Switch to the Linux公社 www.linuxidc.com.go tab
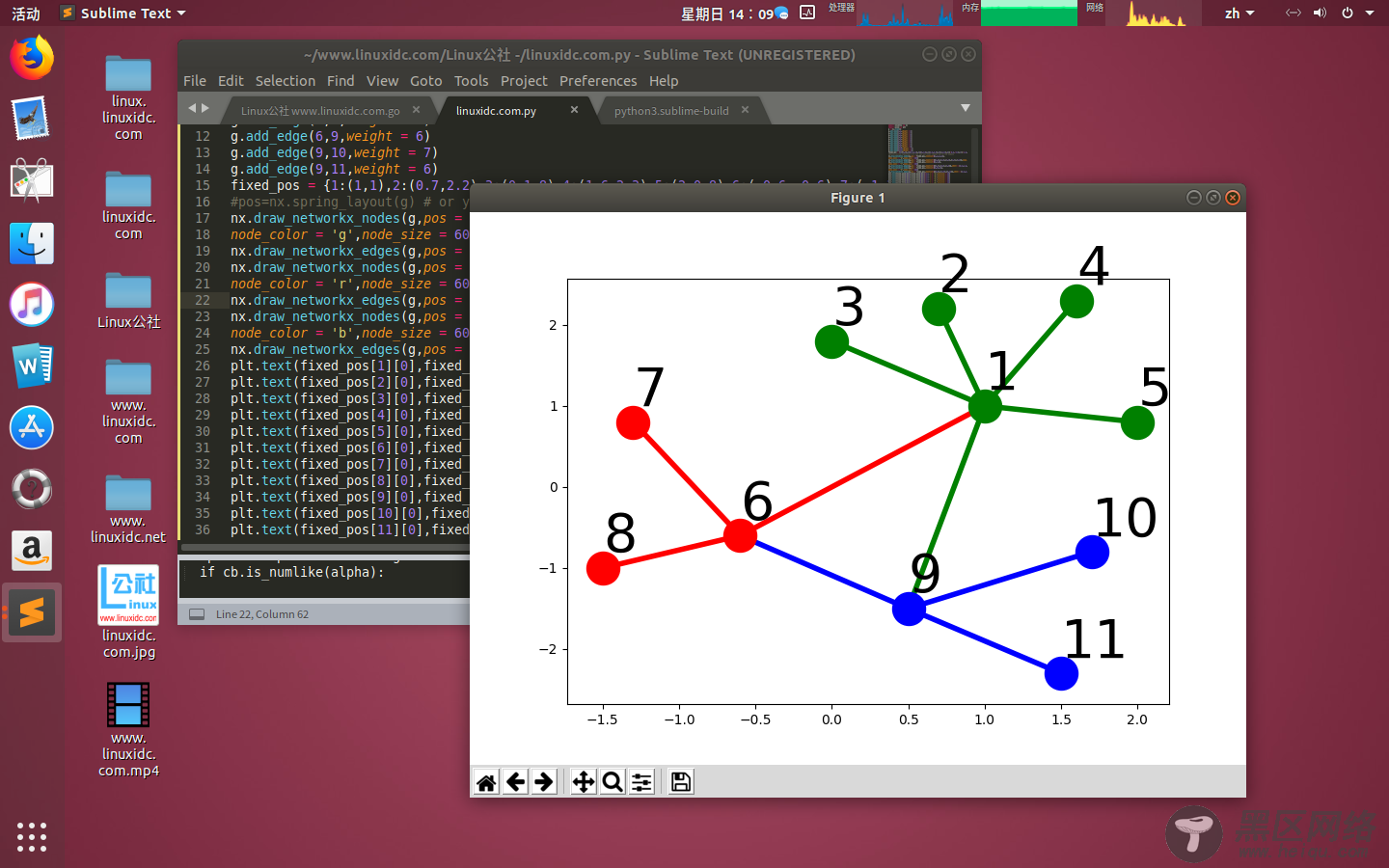Image resolution: width=1389 pixels, height=868 pixels. [320, 111]
